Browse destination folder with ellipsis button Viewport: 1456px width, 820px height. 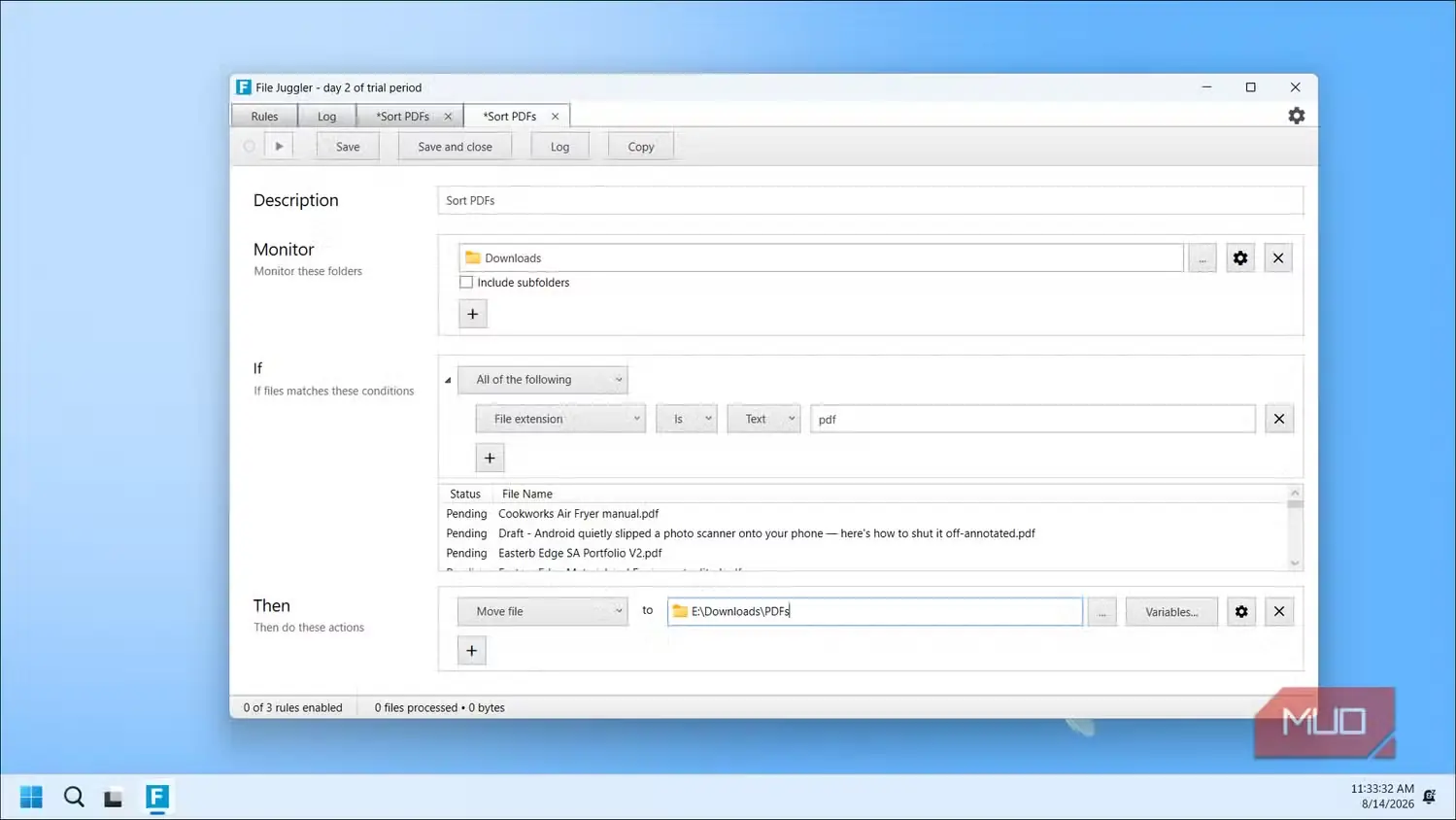click(1101, 611)
